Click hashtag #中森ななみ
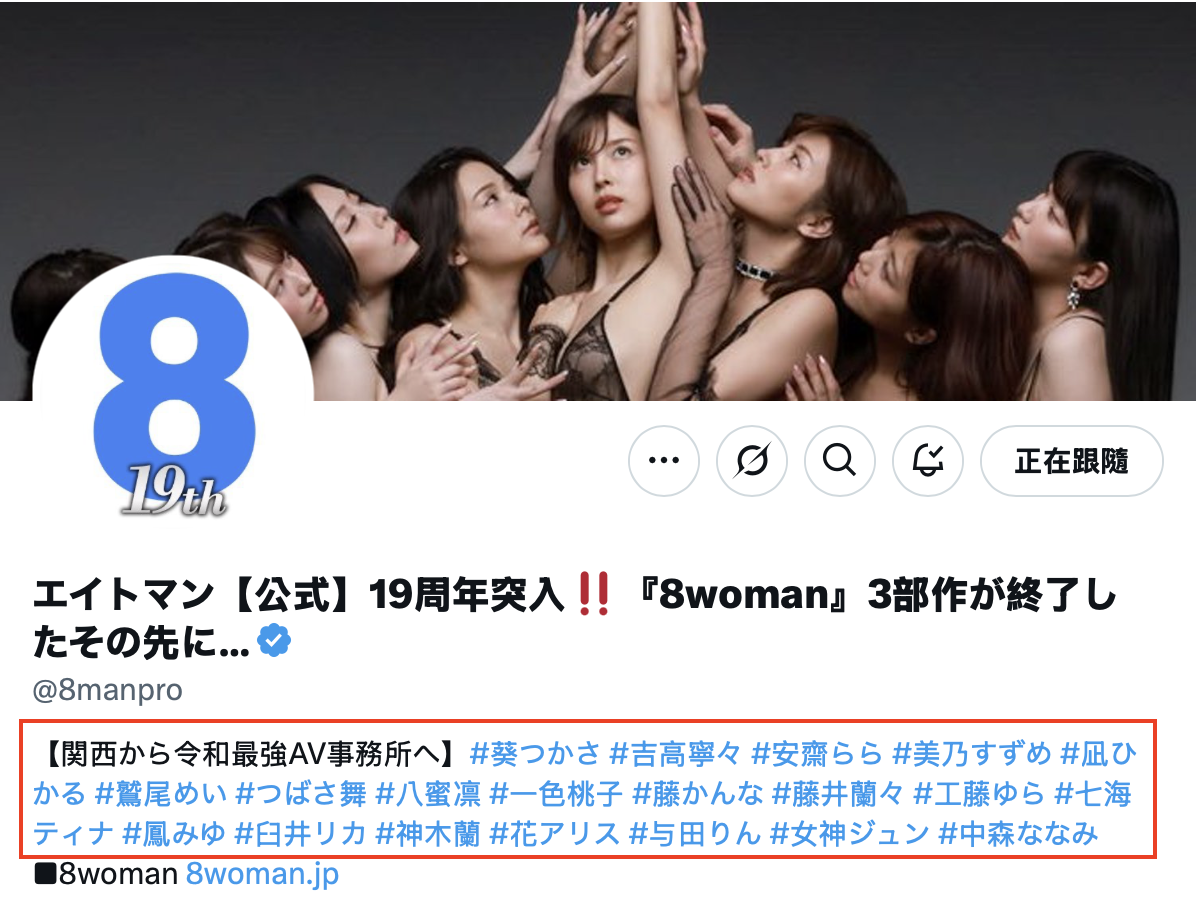This screenshot has height=900, width=1196. [1018, 834]
